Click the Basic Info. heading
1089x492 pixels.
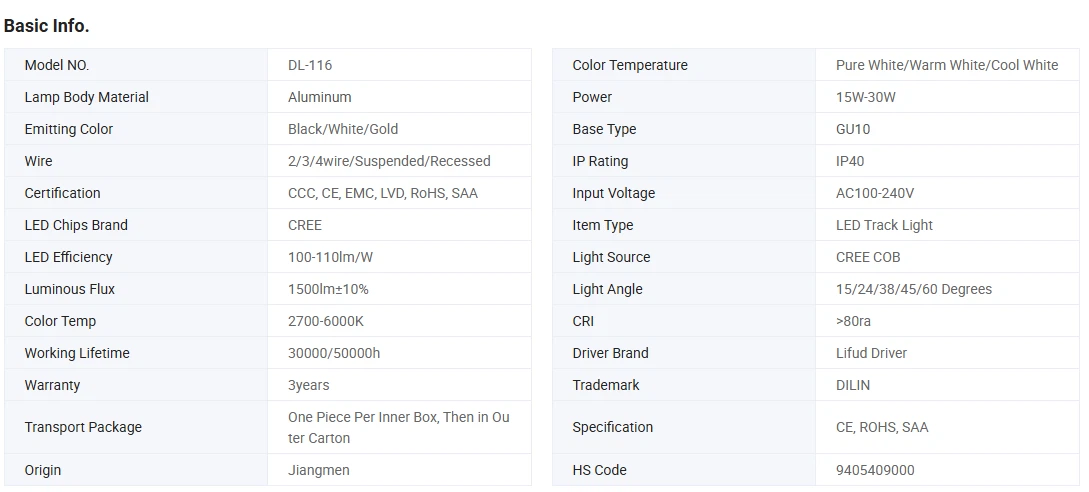46,26
